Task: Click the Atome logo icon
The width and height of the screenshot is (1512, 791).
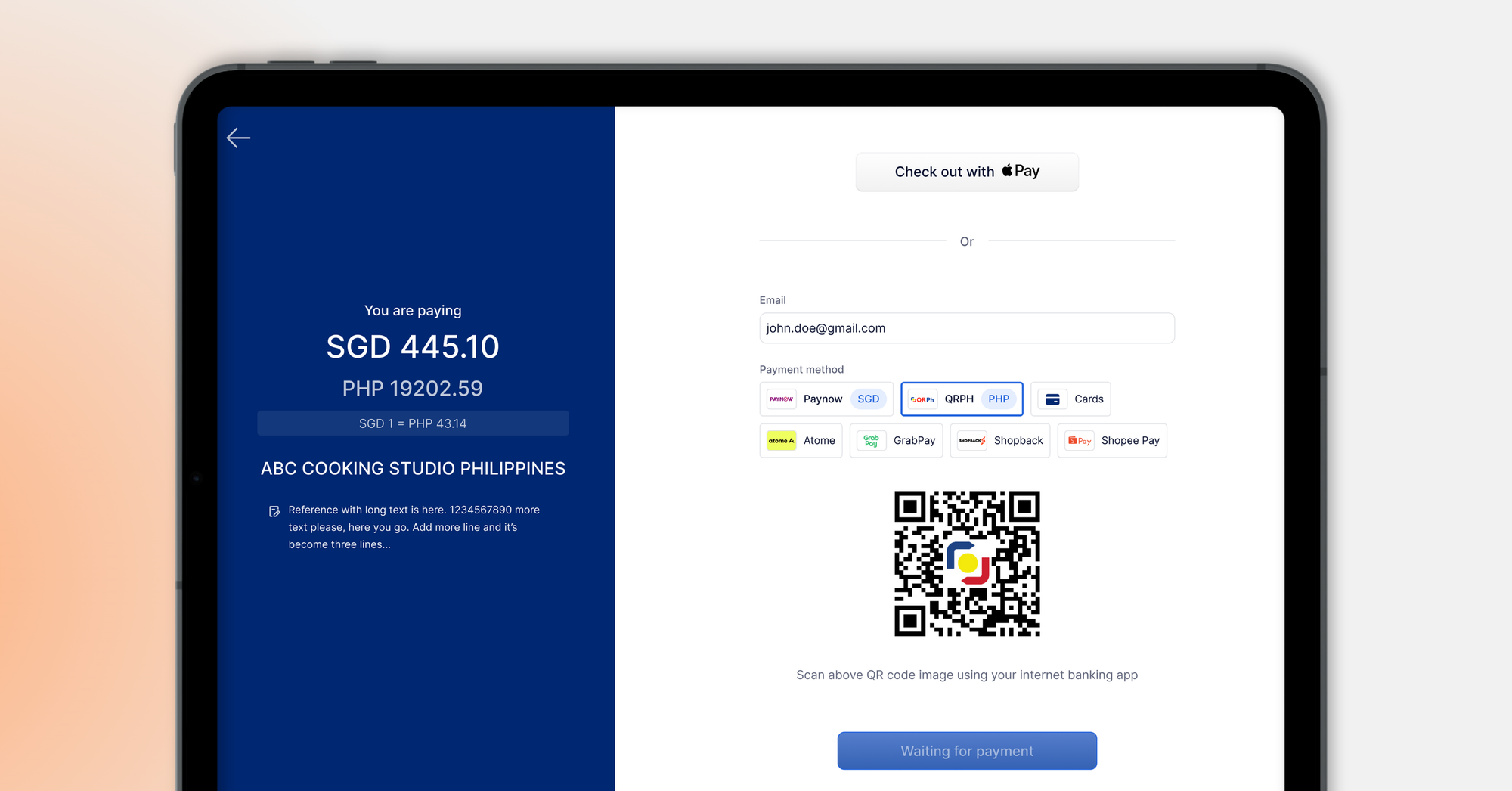Action: coord(781,441)
